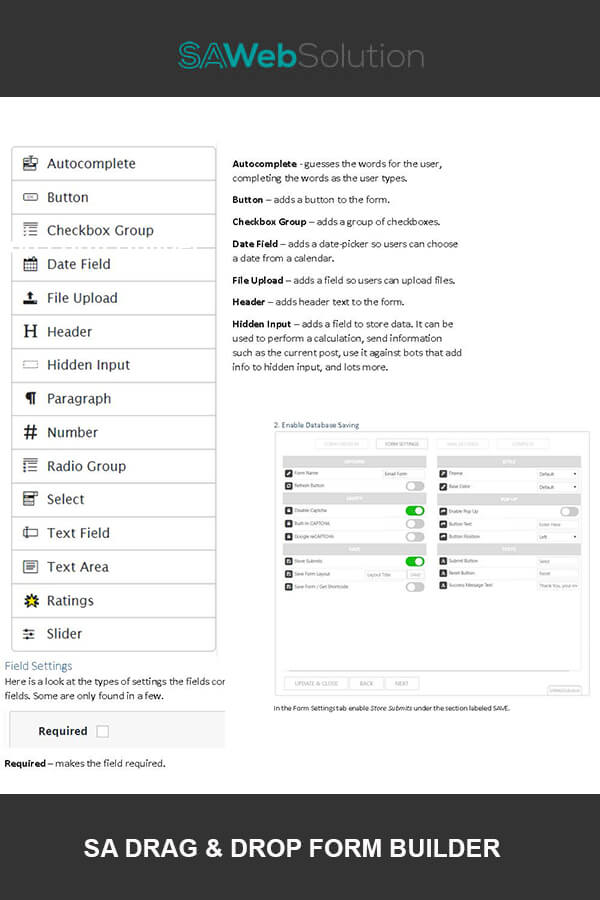Click the Autocomplete field icon
This screenshot has height=900, width=600.
[30, 163]
